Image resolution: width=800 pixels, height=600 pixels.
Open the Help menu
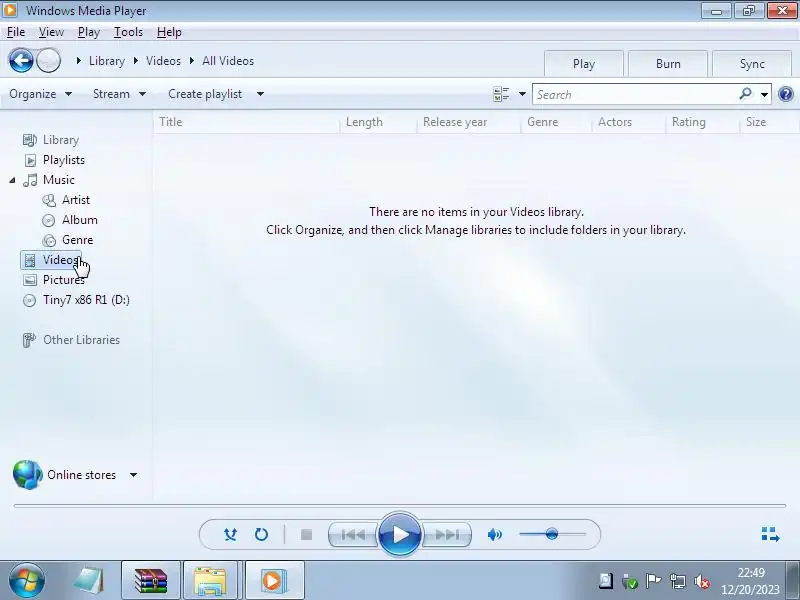pos(169,32)
